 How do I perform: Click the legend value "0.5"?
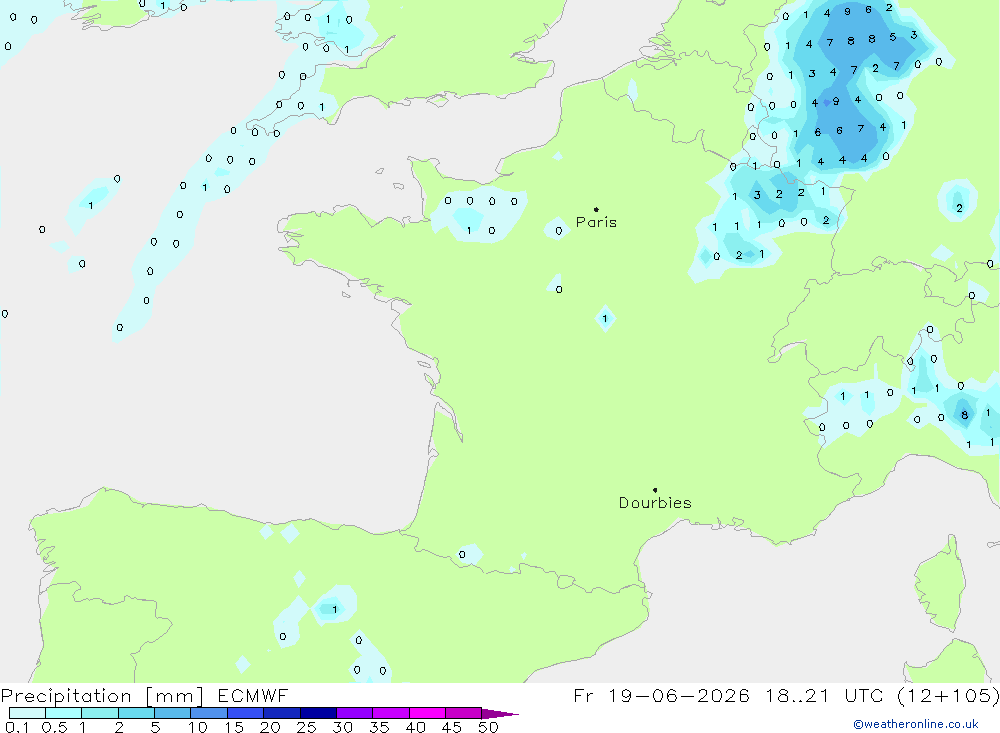coord(55,727)
